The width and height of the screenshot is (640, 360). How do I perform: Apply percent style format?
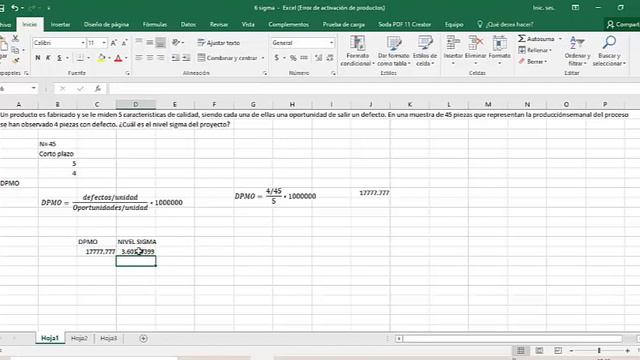293,58
